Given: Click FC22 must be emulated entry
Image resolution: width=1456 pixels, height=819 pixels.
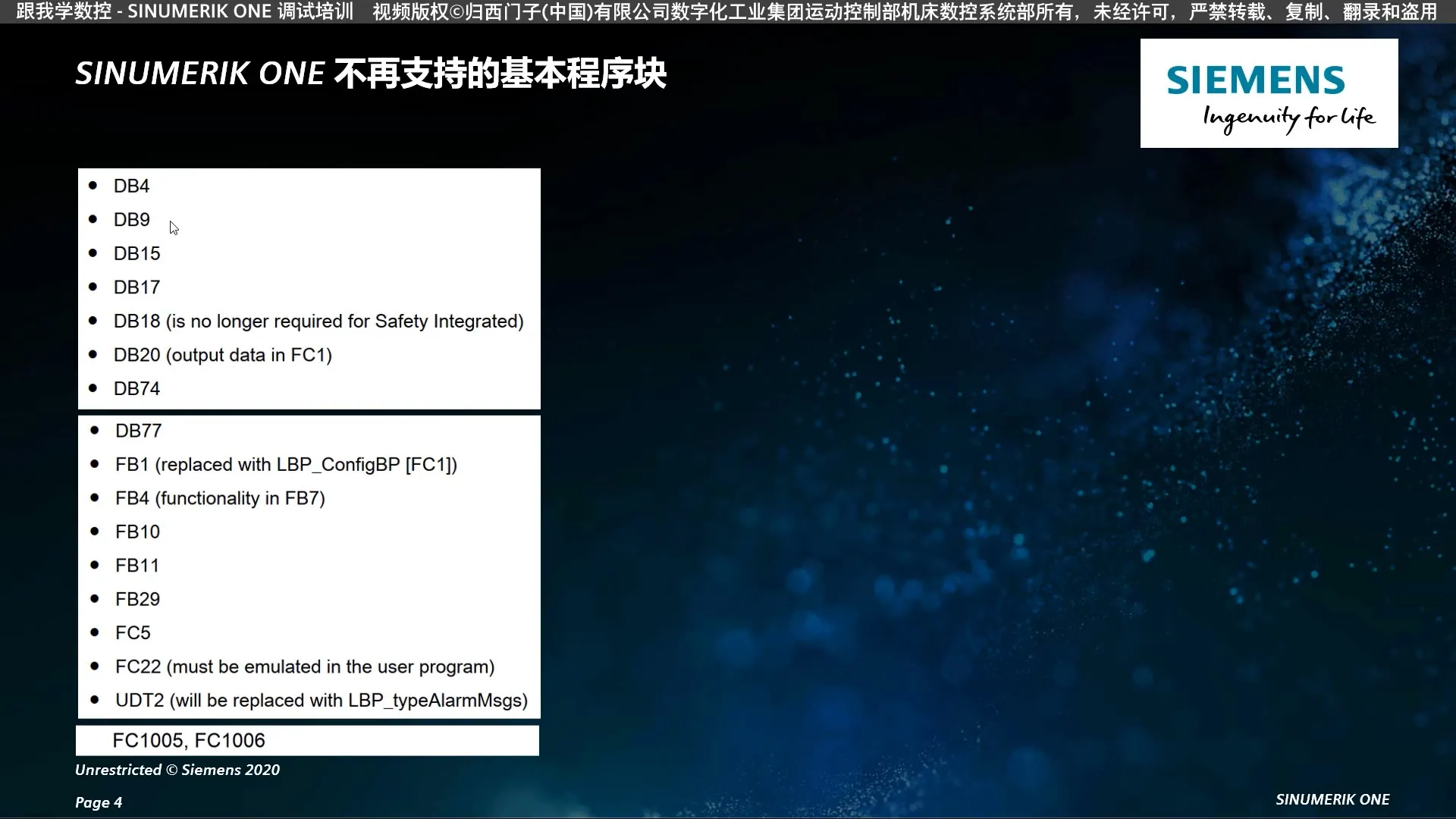Looking at the screenshot, I should 305,666.
